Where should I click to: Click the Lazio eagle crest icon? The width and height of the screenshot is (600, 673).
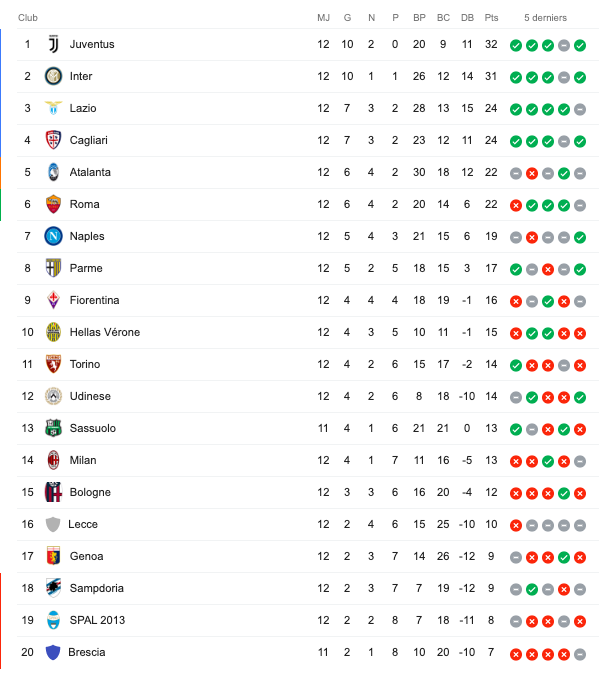click(53, 108)
